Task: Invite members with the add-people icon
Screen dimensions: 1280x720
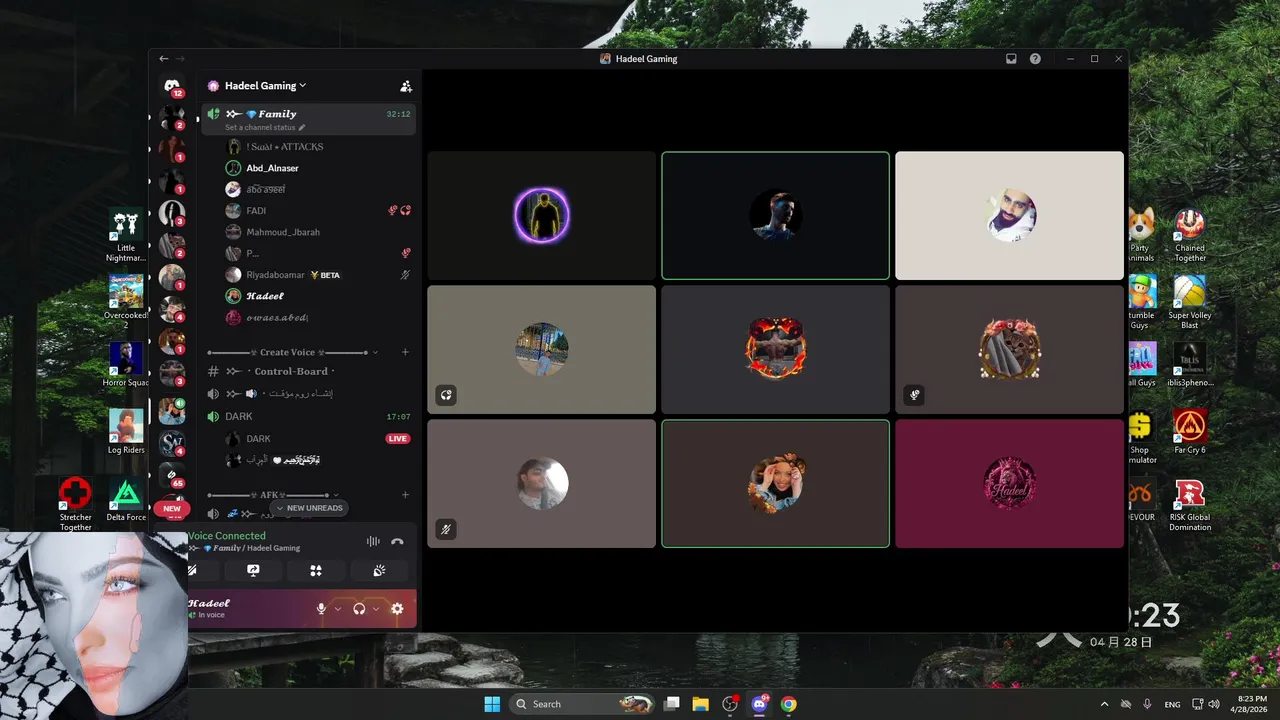Action: pyautogui.click(x=406, y=86)
